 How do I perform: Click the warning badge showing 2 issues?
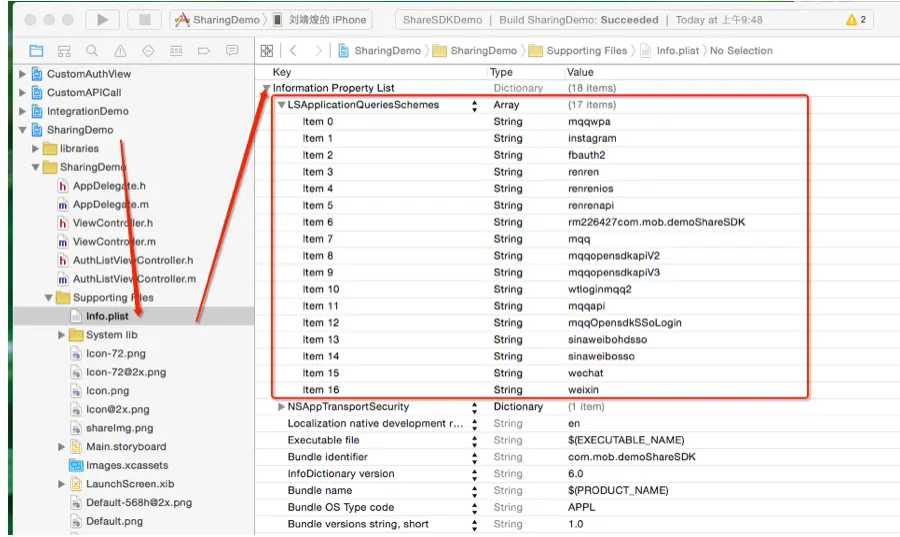coord(856,20)
